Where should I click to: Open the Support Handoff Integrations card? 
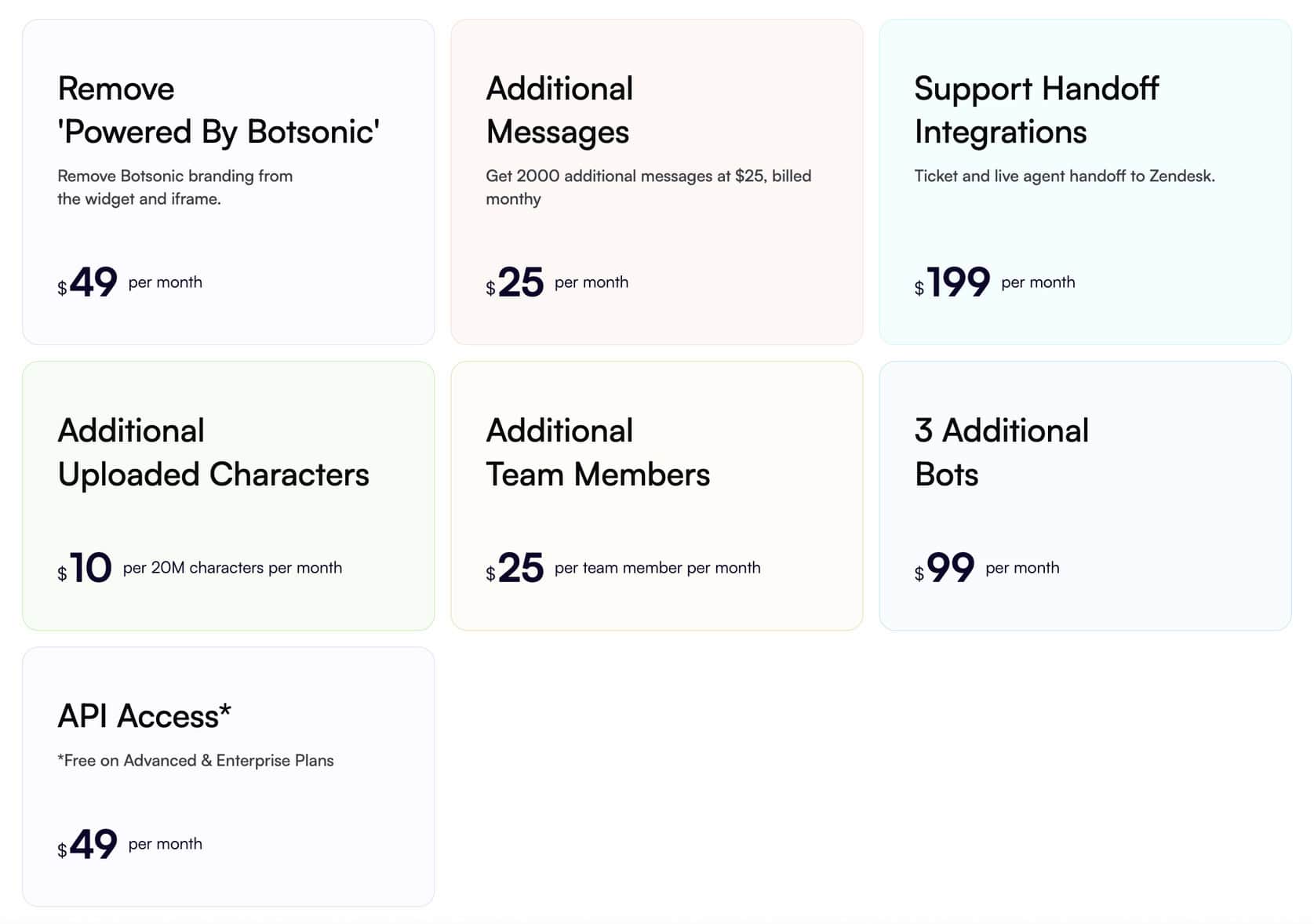[x=1036, y=111]
